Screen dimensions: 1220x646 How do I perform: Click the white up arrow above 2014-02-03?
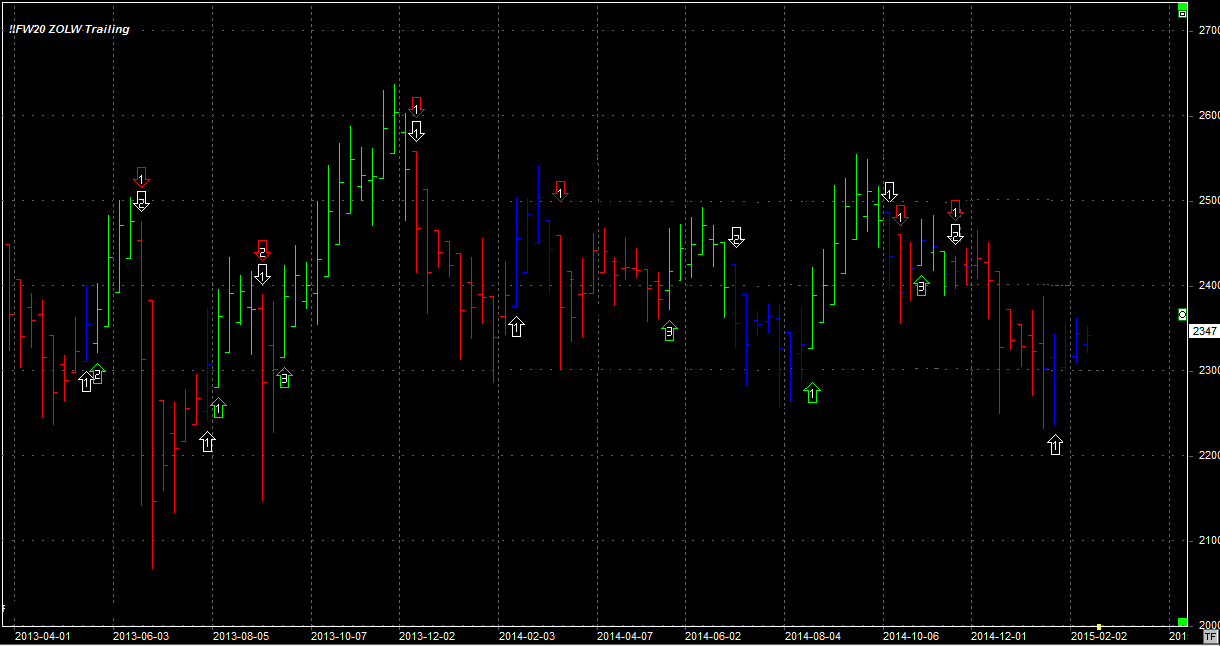[x=516, y=326]
